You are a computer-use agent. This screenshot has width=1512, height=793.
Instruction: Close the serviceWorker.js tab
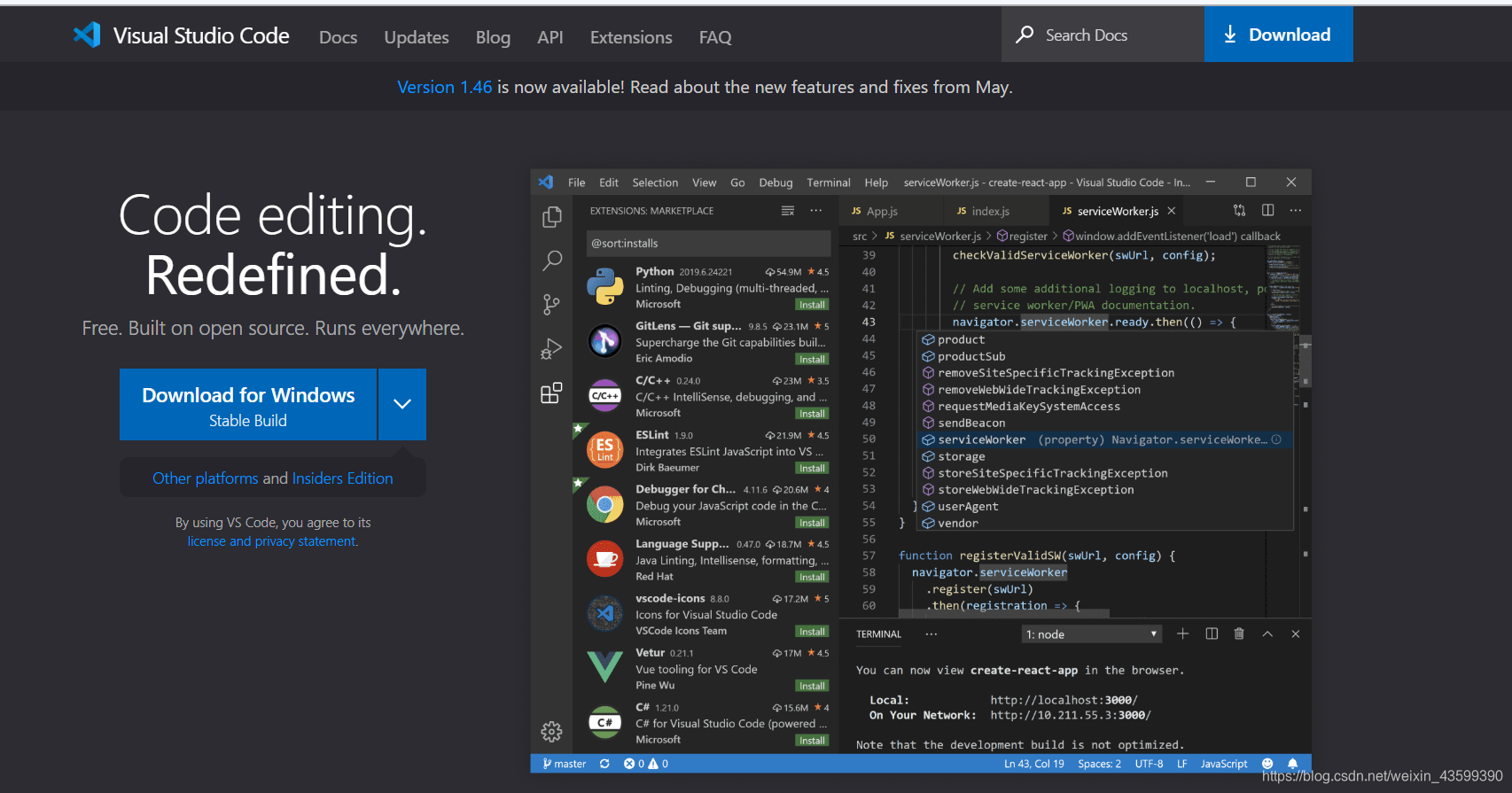coord(1172,211)
